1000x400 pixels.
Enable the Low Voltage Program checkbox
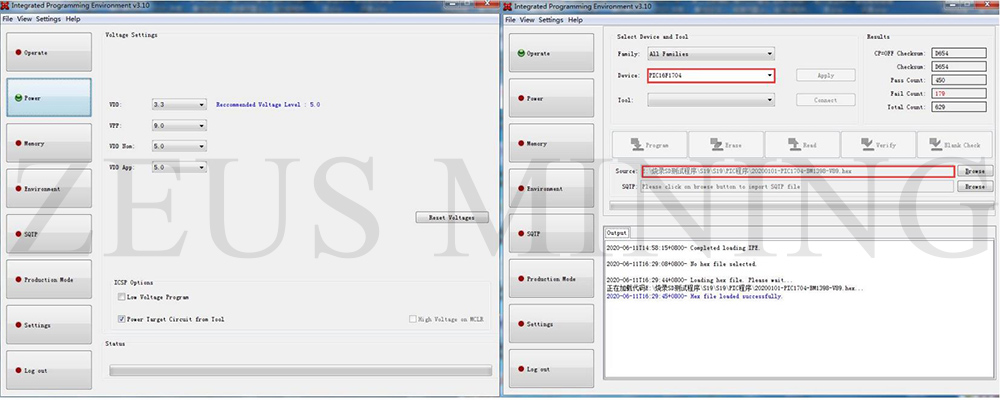point(120,297)
